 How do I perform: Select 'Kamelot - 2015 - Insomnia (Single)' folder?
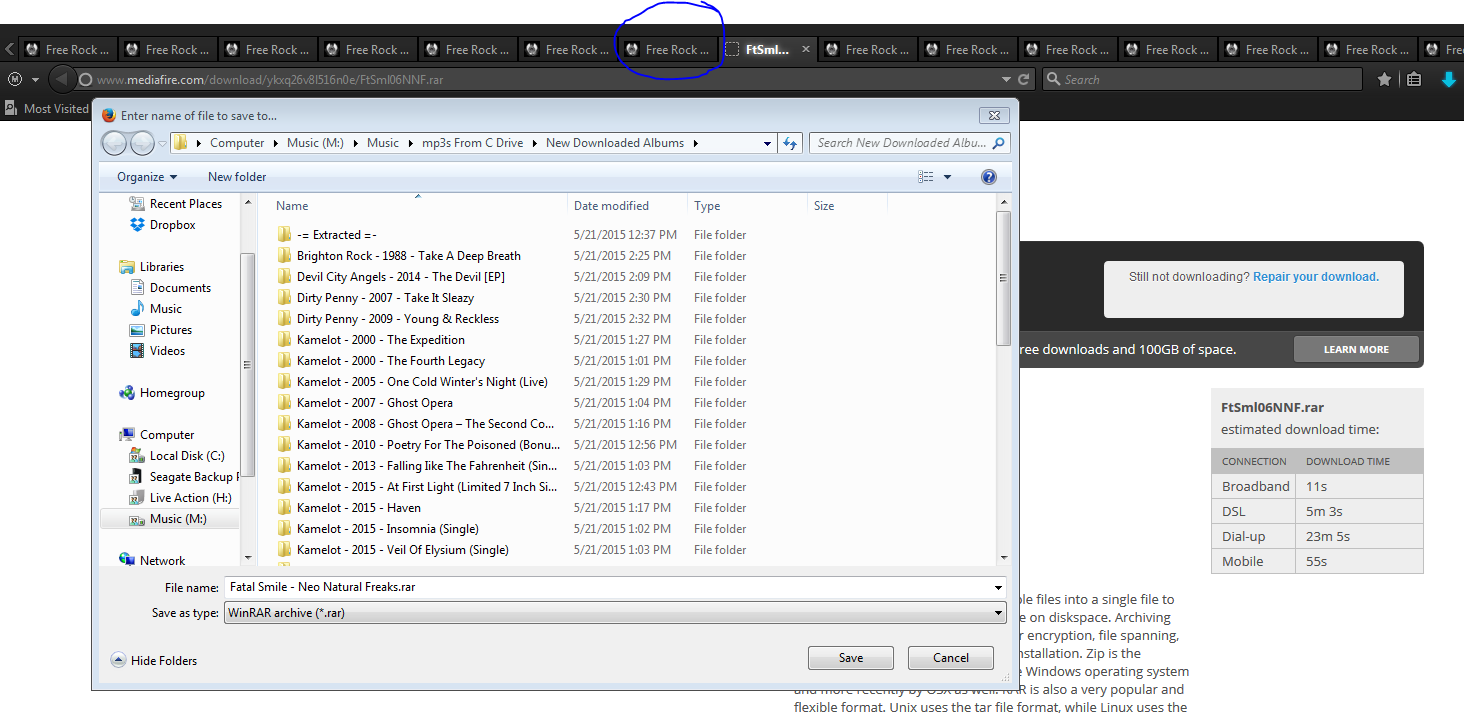(388, 529)
